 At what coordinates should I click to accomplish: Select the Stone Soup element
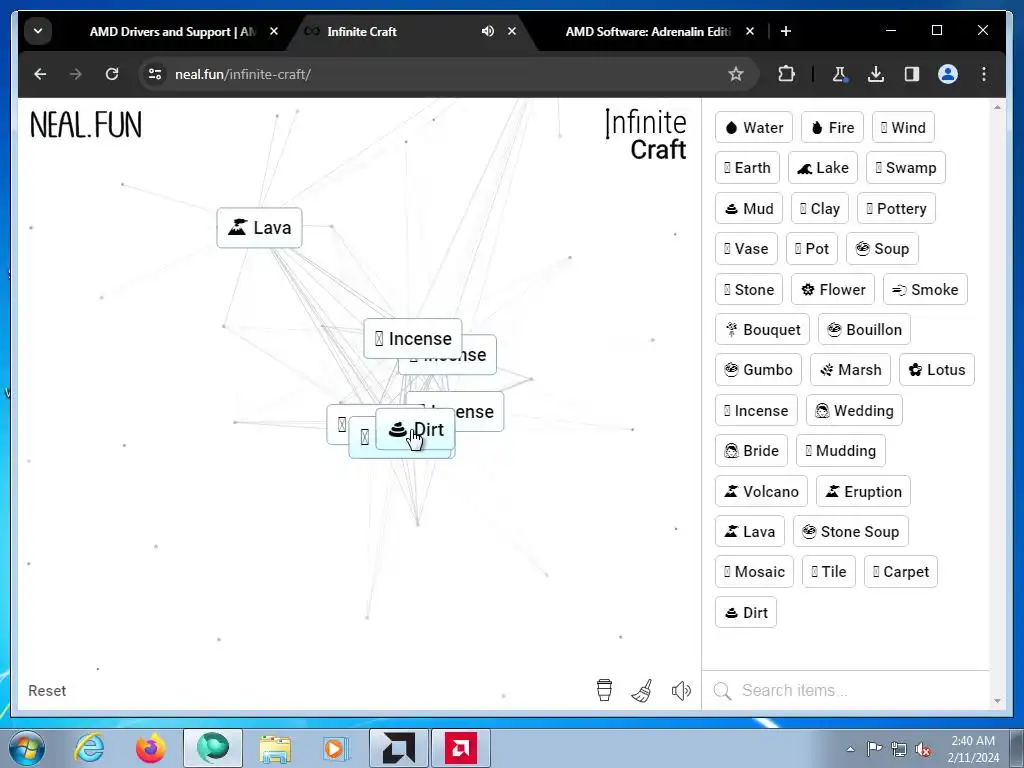point(851,532)
